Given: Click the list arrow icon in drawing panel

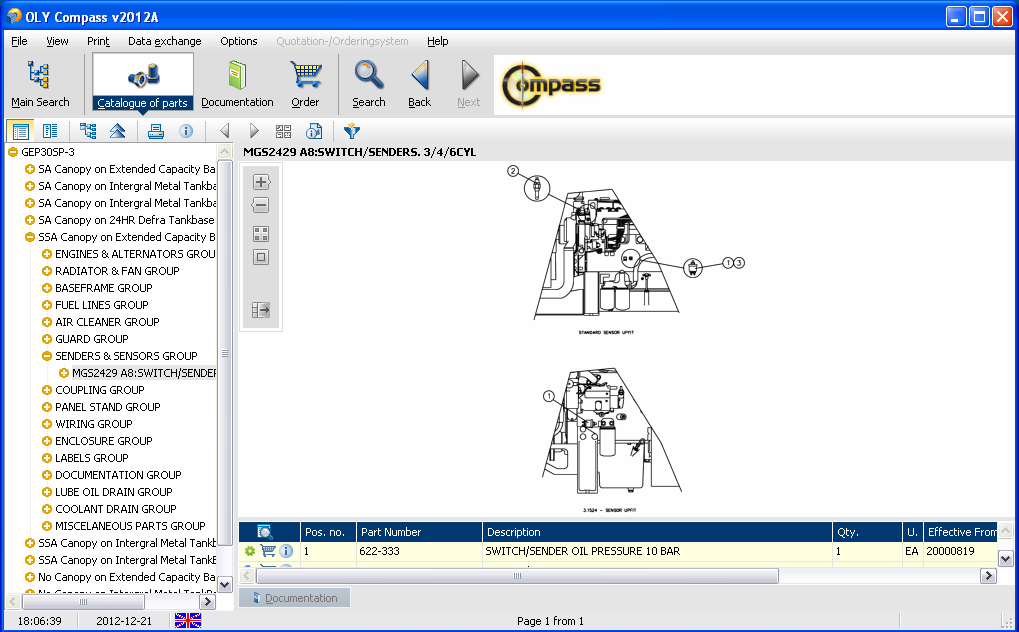Looking at the screenshot, I should pyautogui.click(x=261, y=310).
